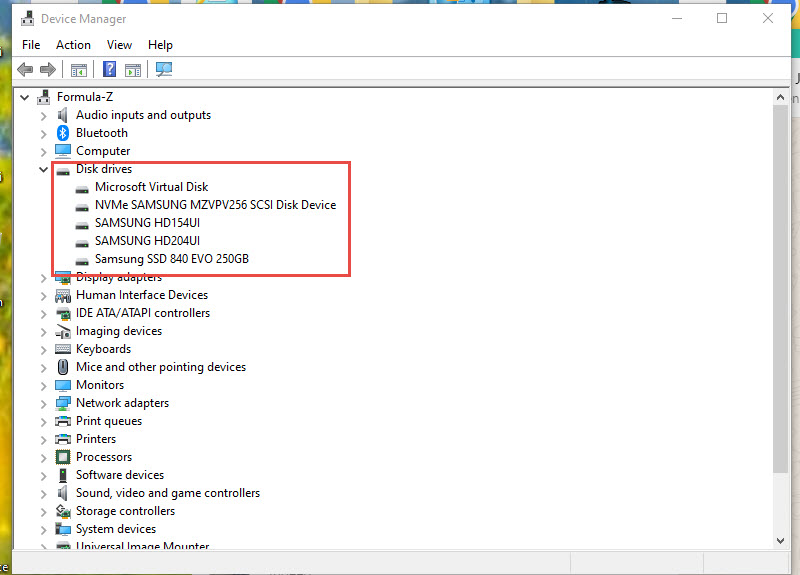Expand the Storage controllers category
Viewport: 800px width, 575px height.
tap(43, 512)
